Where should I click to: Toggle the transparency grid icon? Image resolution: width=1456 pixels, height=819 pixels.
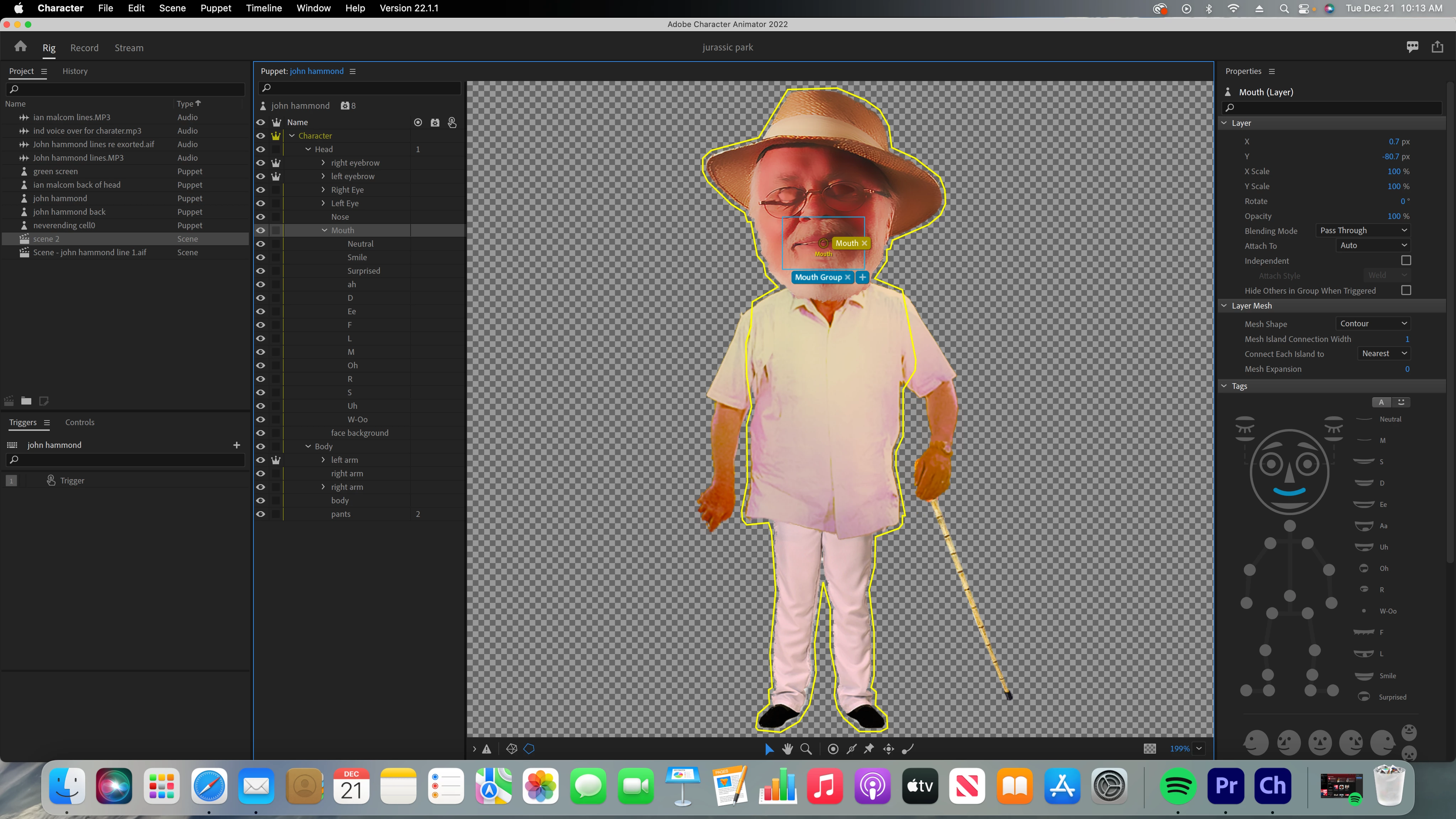coord(1150,749)
